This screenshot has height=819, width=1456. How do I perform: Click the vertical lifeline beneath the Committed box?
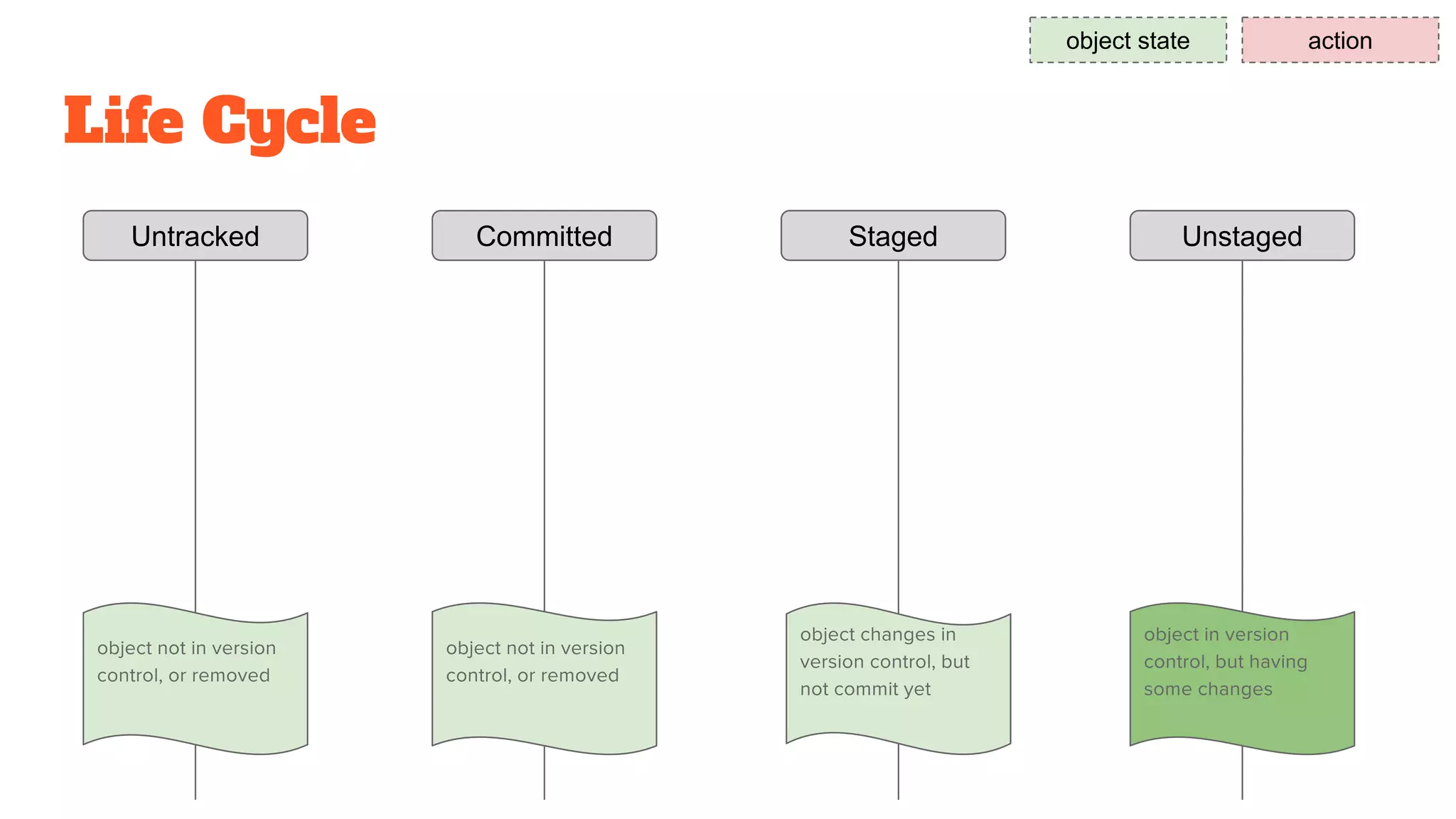[545, 427]
